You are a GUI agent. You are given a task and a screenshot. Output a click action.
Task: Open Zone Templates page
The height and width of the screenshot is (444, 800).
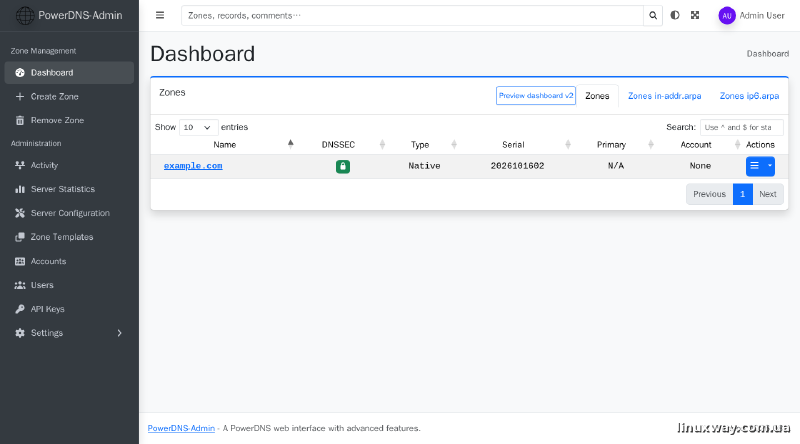pos(69,237)
